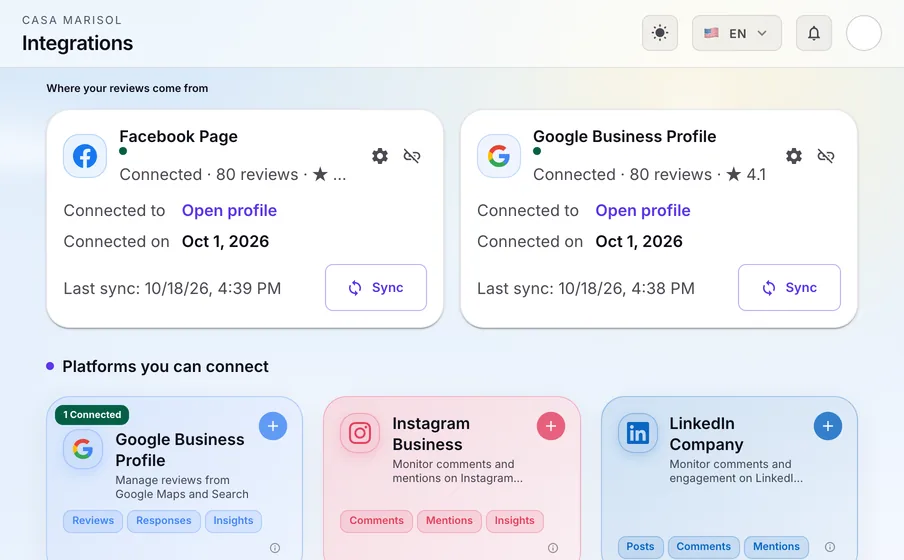Click the Google logo on connected card

499,156
